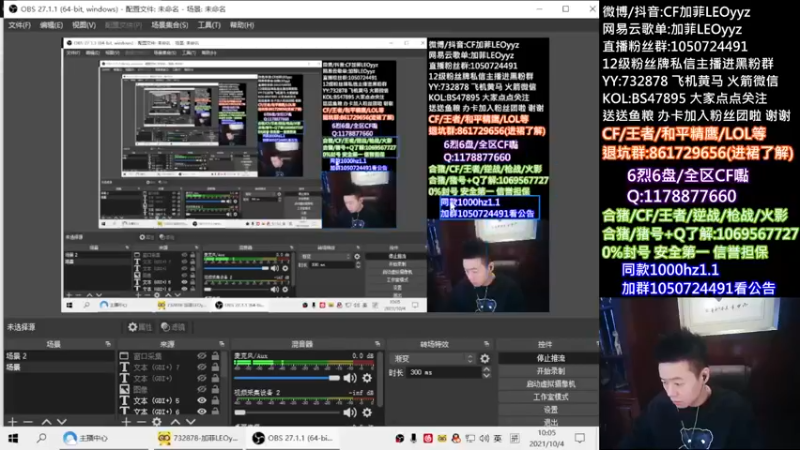
Task: Open the 场景集合(S) menu
Action: click(x=169, y=25)
